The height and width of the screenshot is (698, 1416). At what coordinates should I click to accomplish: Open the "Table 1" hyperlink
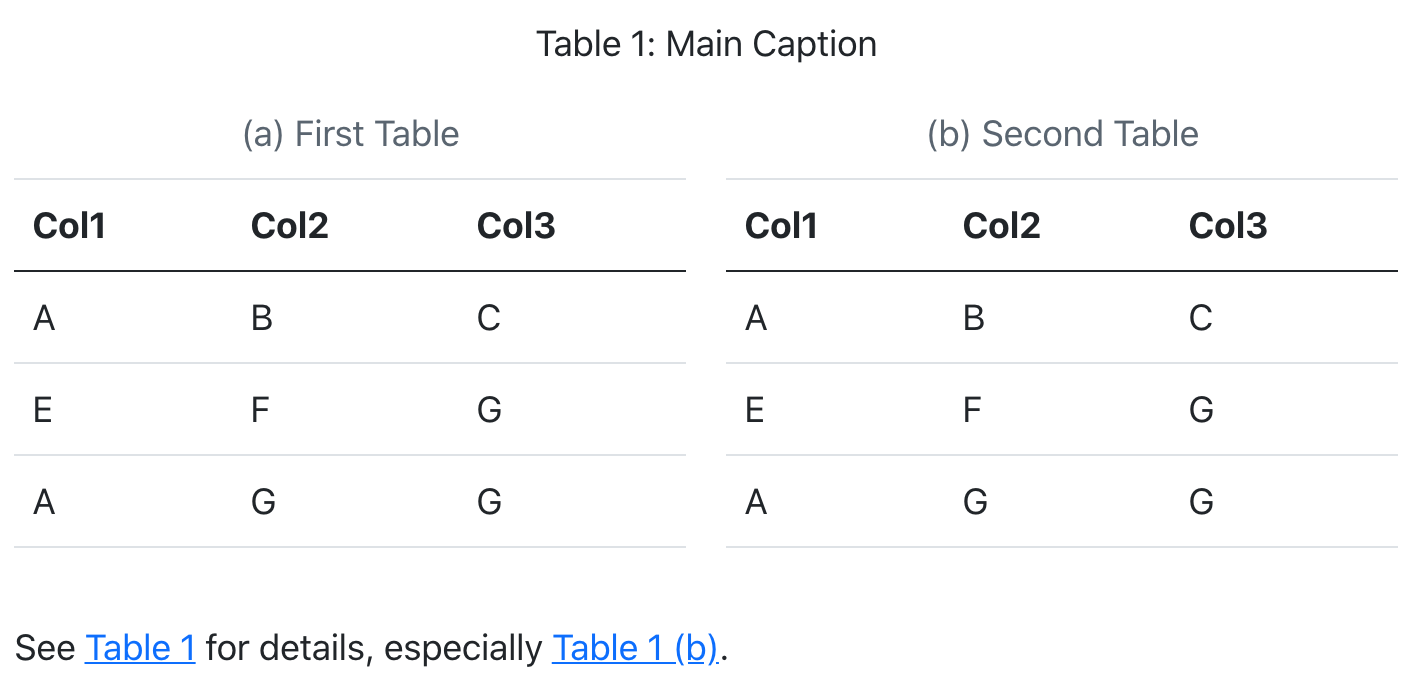point(140,648)
